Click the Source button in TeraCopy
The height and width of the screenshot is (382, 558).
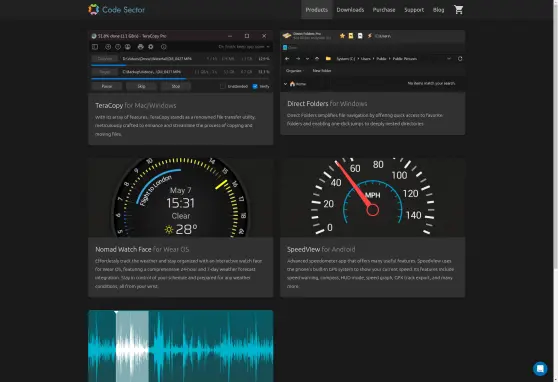coord(105,59)
